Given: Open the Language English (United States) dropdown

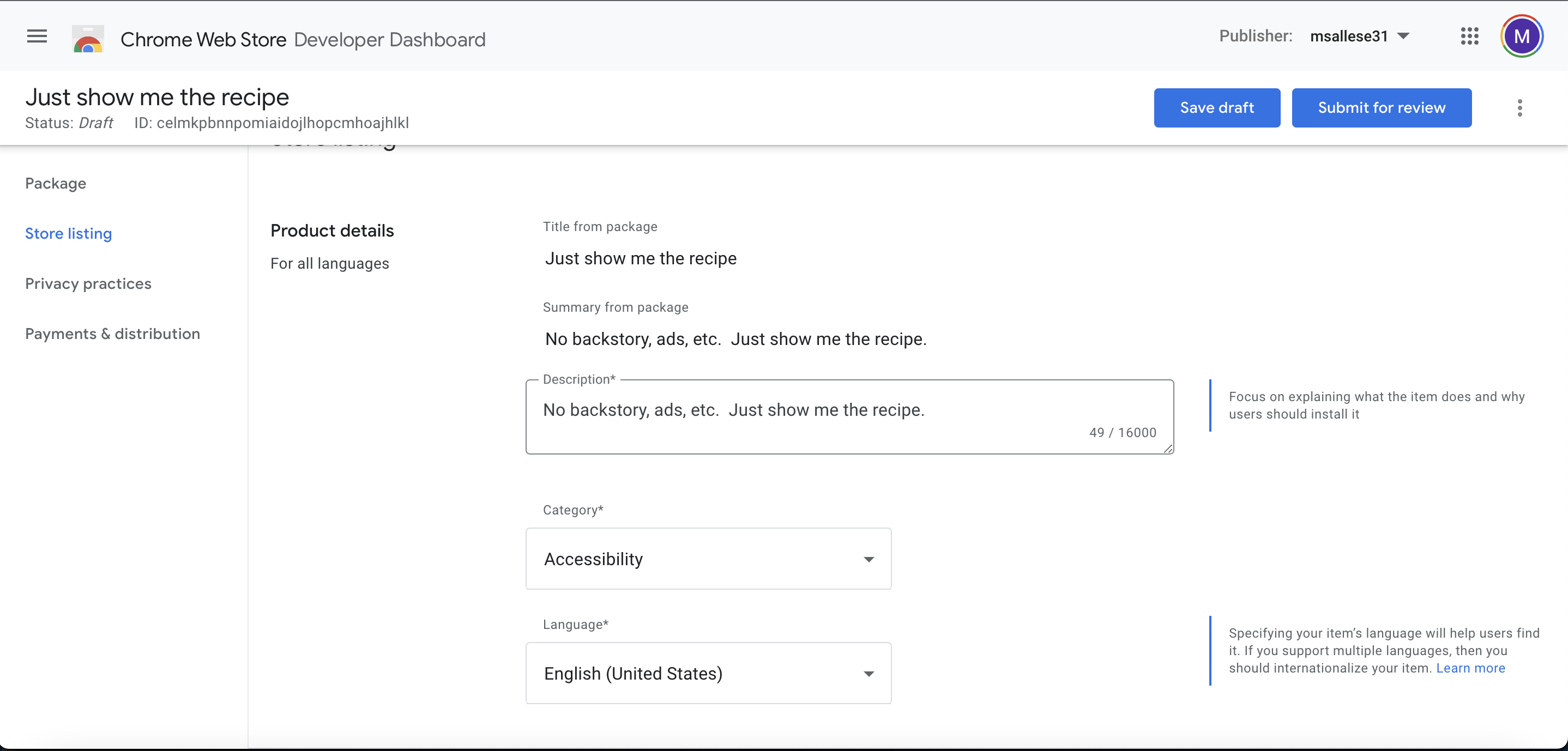Looking at the screenshot, I should 709,673.
